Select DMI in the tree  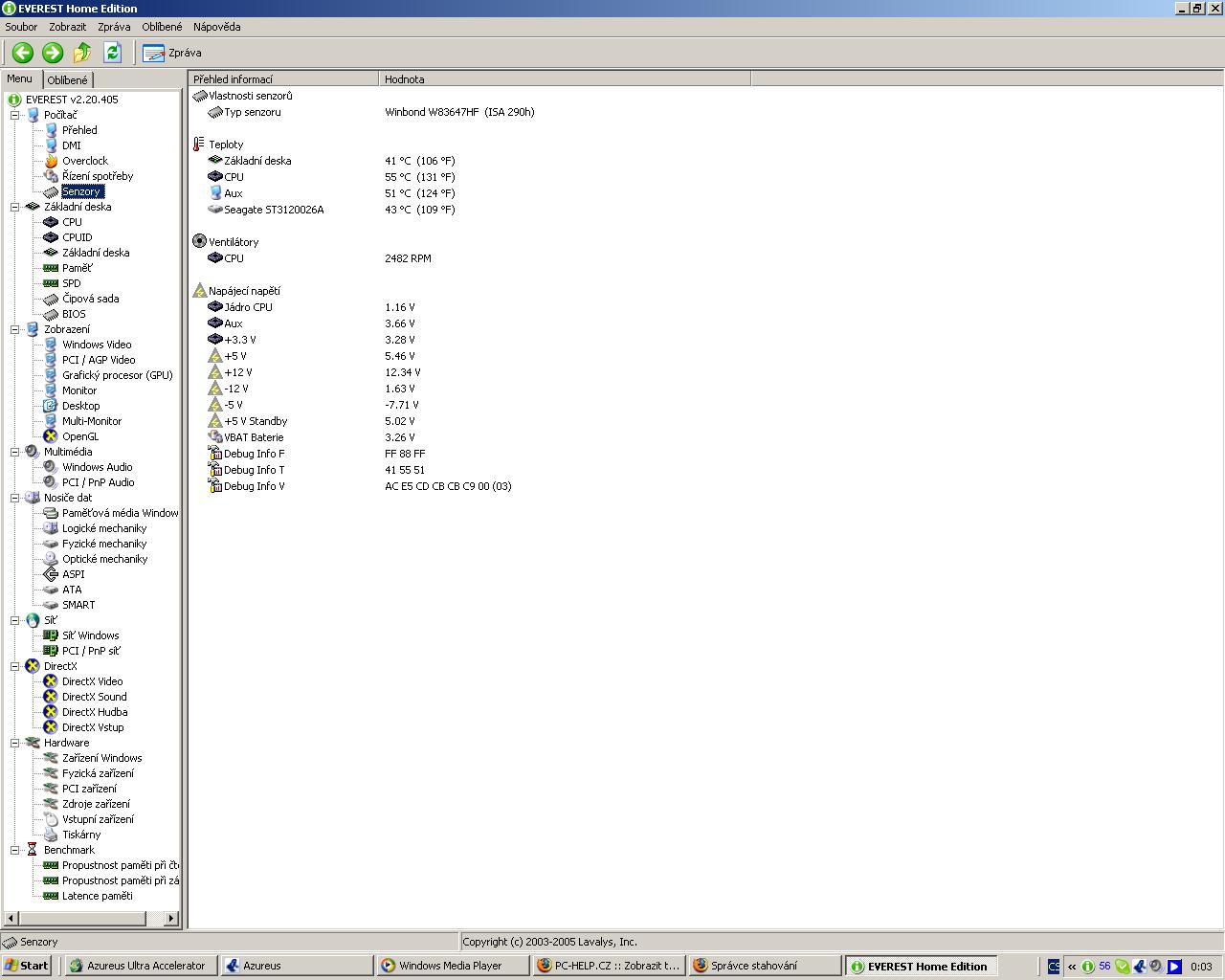click(x=72, y=145)
